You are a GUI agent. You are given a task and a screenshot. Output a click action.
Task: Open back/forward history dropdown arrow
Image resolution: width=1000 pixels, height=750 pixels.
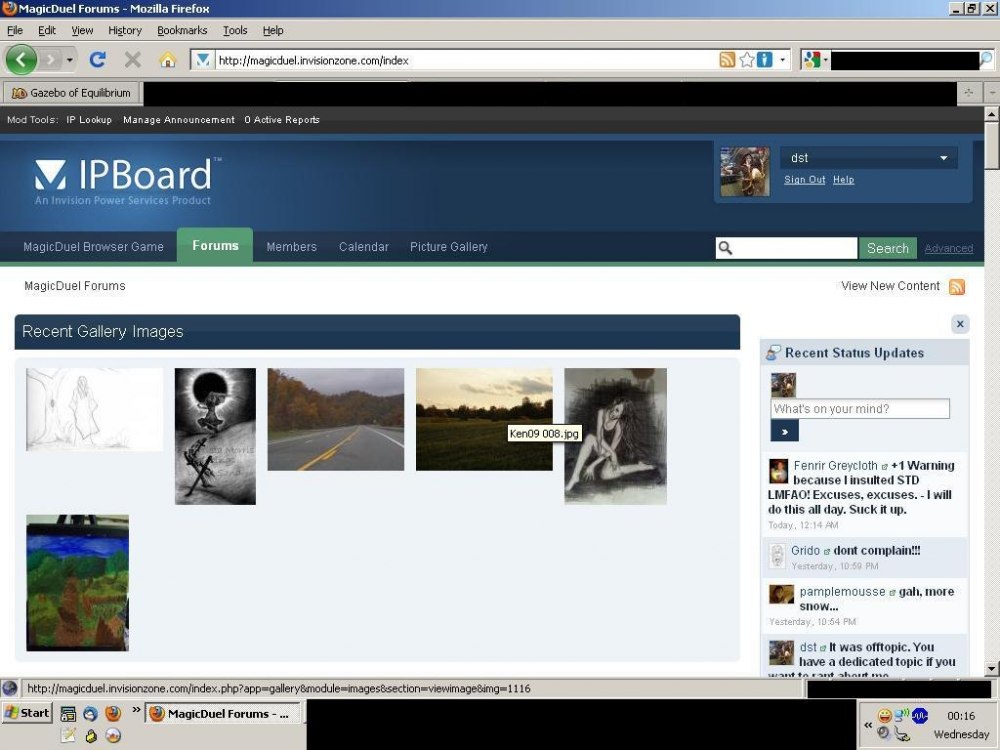click(70, 60)
